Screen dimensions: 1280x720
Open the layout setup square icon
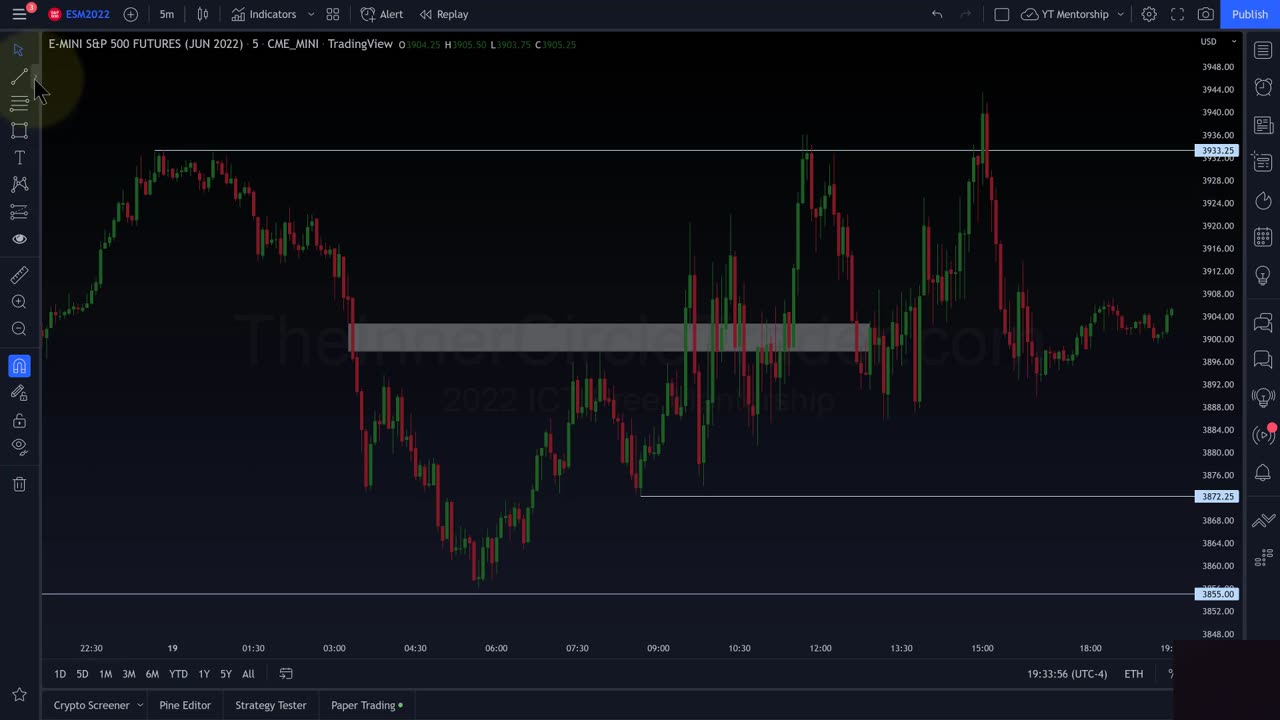click(x=1002, y=14)
